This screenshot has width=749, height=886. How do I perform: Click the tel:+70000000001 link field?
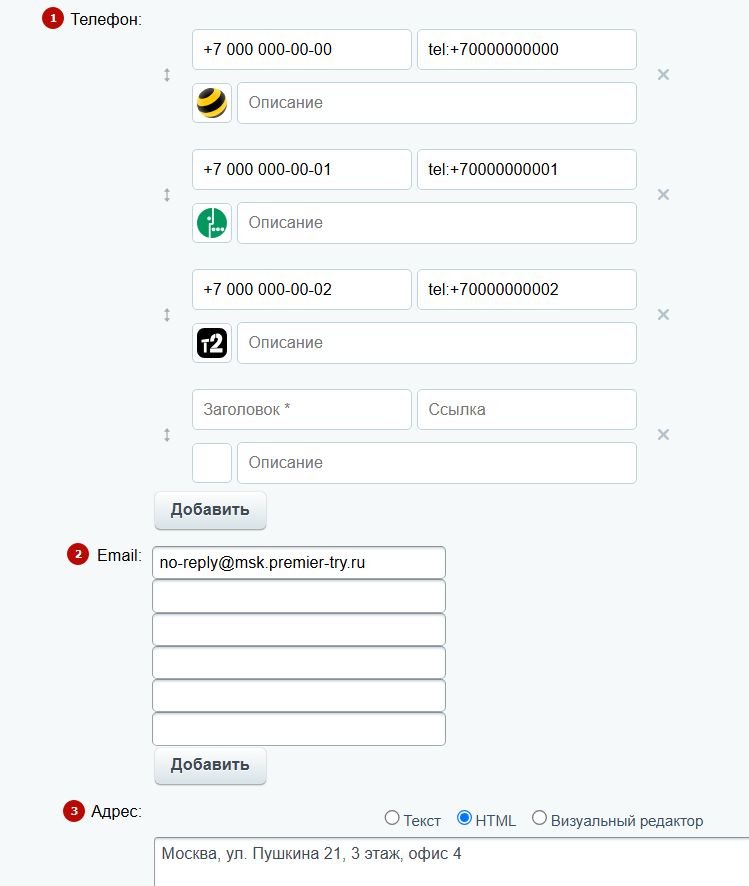point(526,170)
